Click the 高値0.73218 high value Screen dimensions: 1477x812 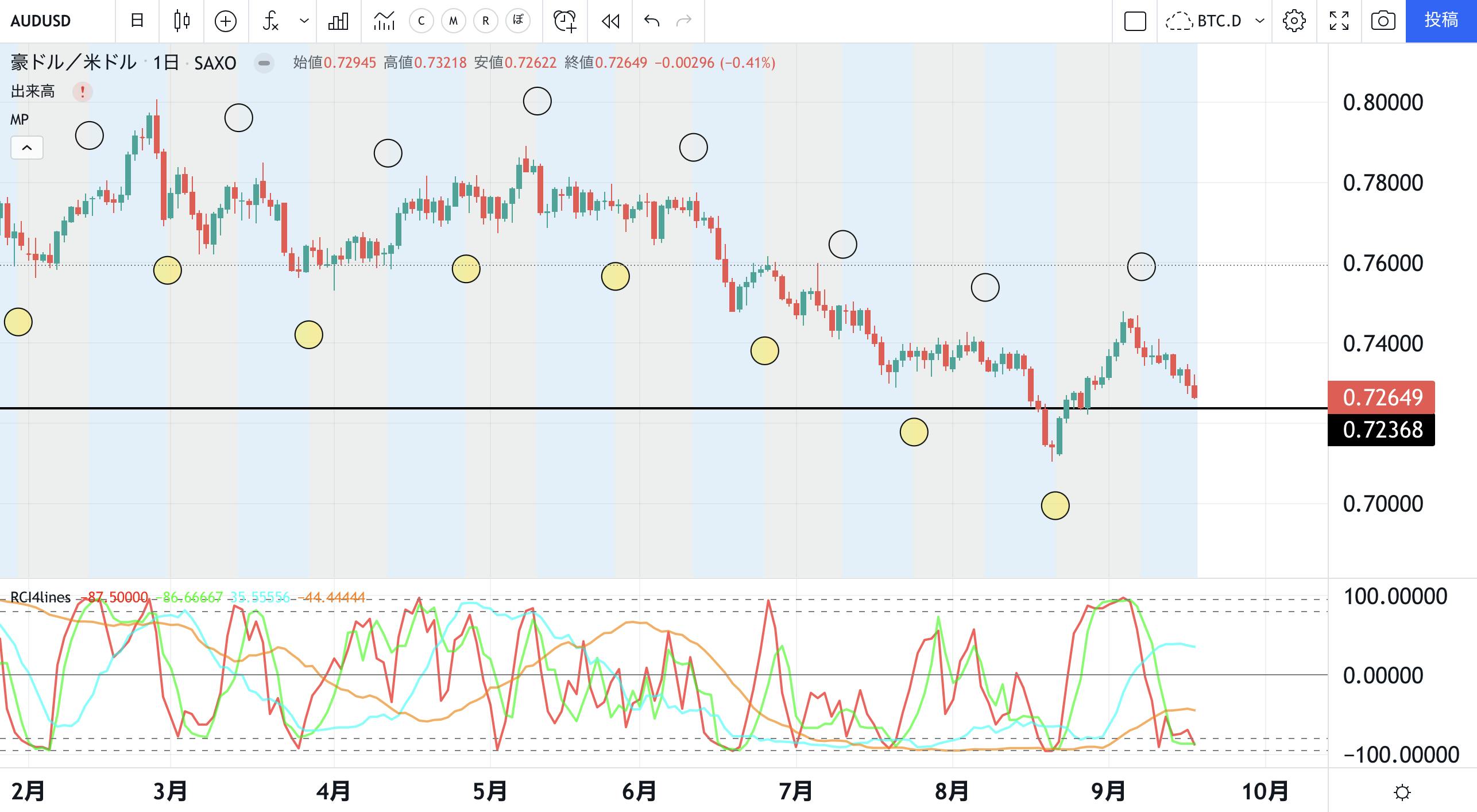pos(425,63)
